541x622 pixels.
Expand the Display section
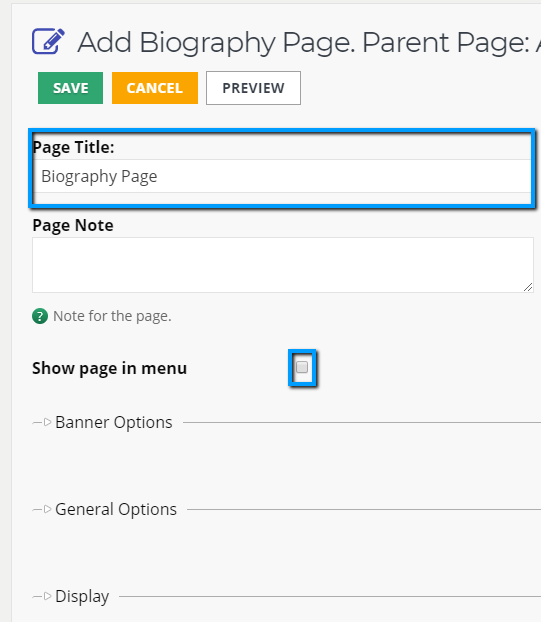tap(82, 596)
